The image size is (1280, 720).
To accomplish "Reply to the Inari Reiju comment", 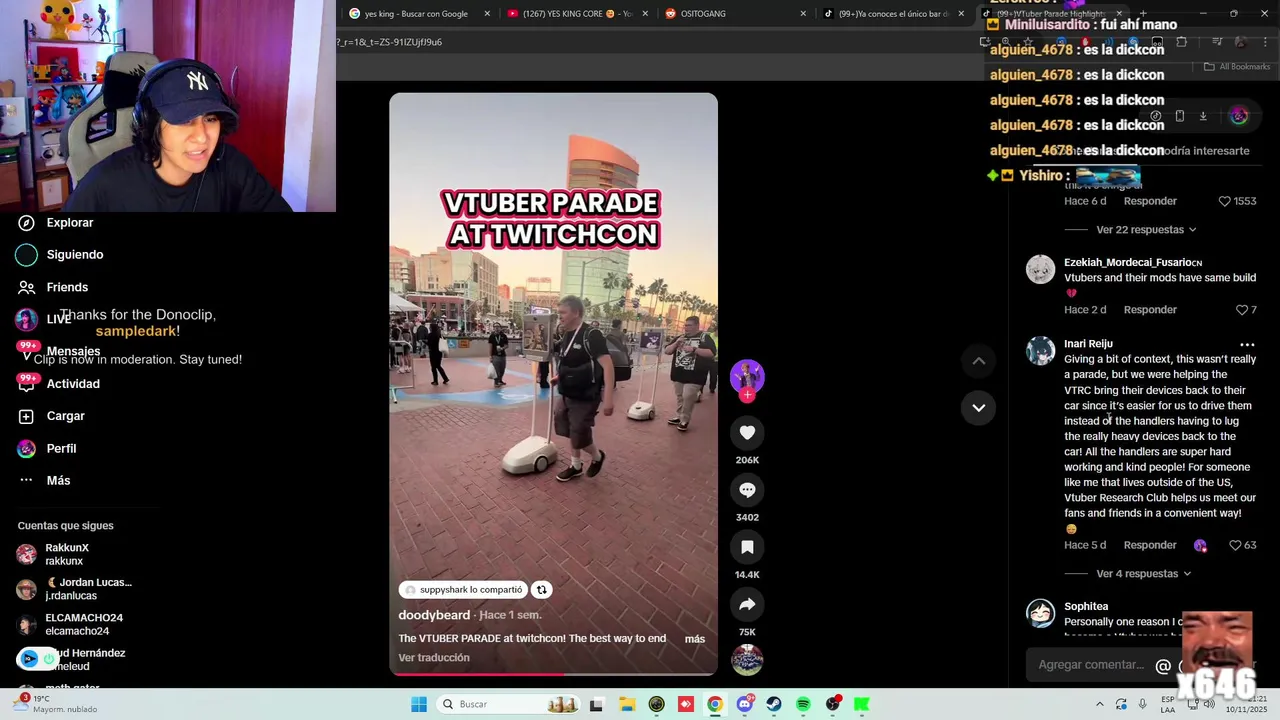I will 1150,546.
